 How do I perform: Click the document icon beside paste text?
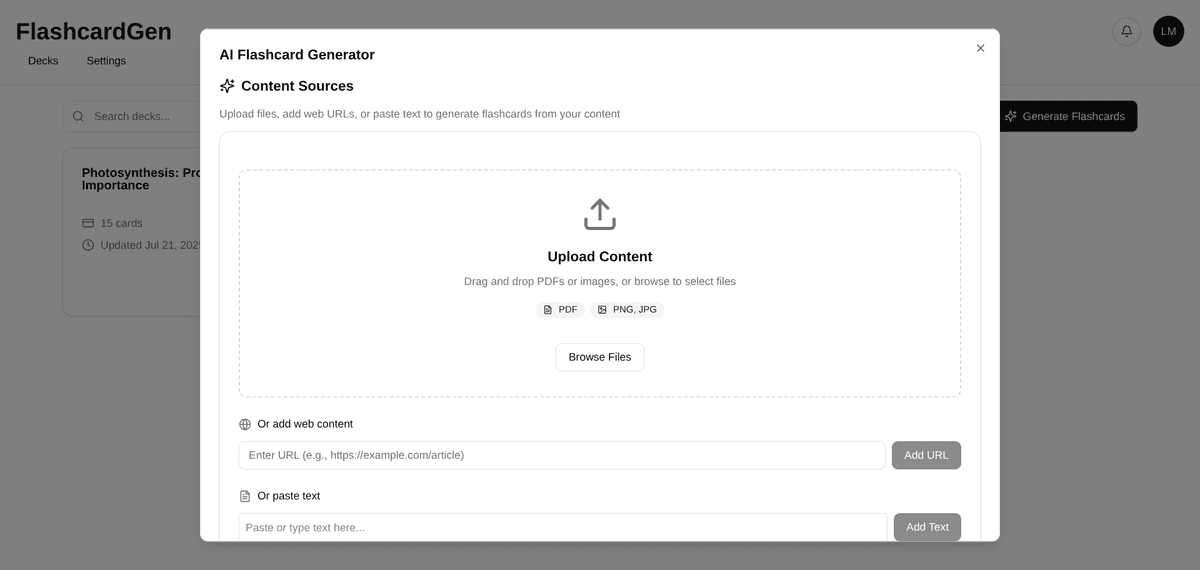245,496
